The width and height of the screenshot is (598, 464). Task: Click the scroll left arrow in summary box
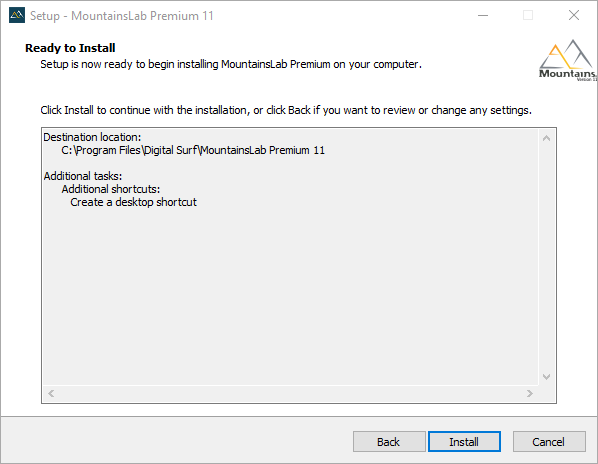click(x=51, y=393)
